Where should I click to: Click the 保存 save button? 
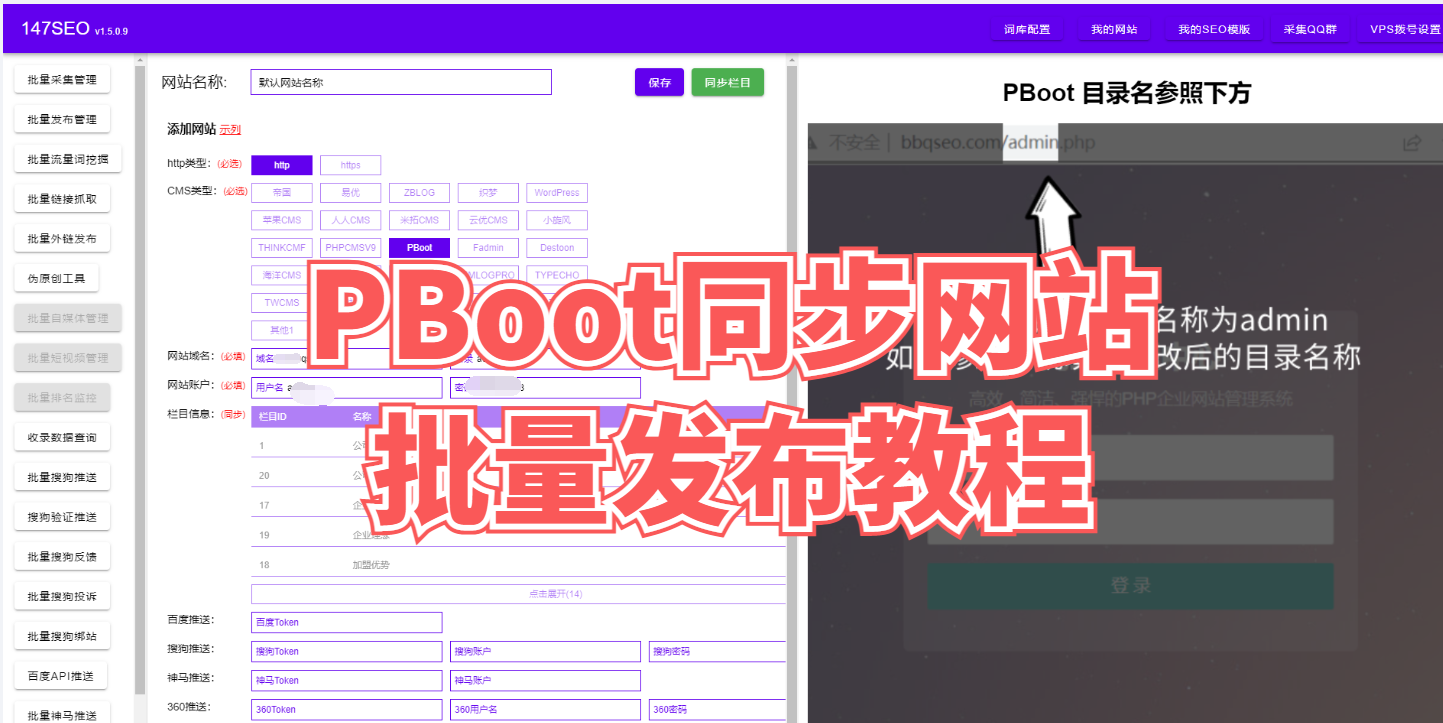click(659, 83)
